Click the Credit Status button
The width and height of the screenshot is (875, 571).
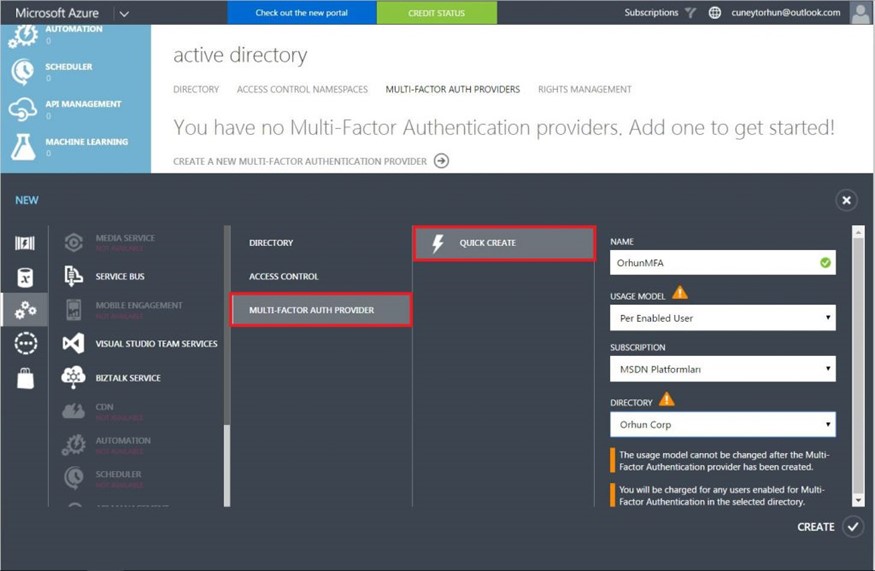[436, 12]
